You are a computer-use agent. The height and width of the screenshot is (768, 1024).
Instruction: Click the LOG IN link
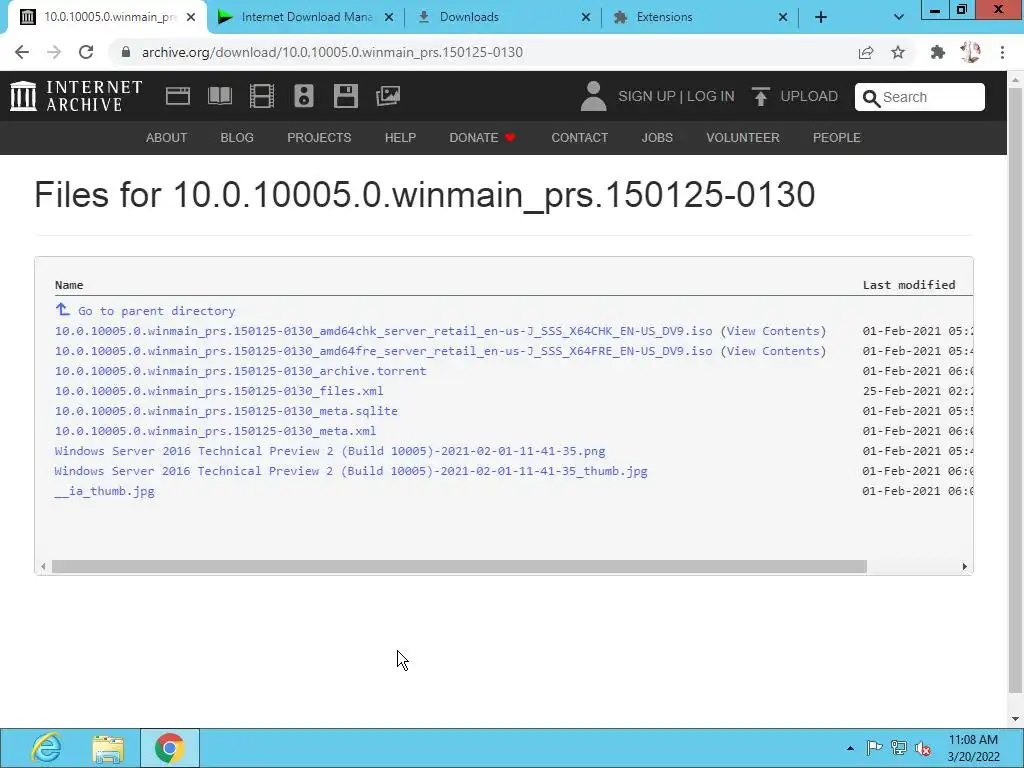[711, 96]
